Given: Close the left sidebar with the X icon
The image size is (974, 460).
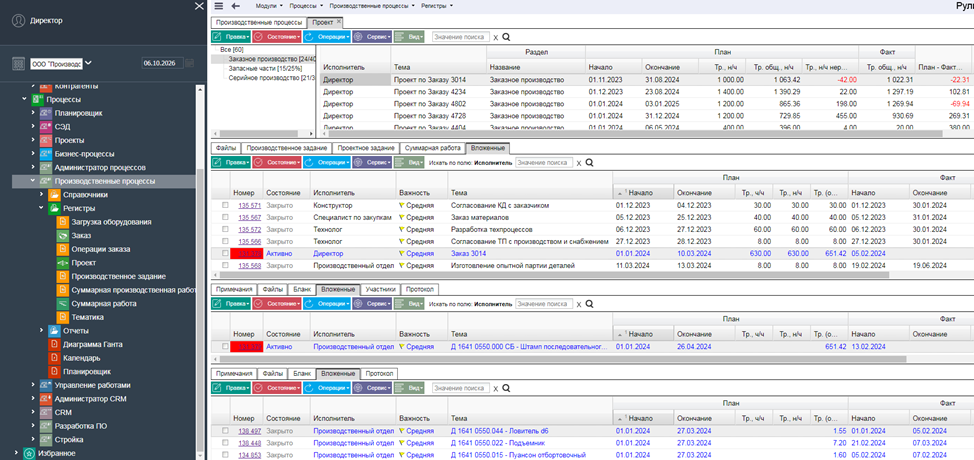Looking at the screenshot, I should click(199, 6).
